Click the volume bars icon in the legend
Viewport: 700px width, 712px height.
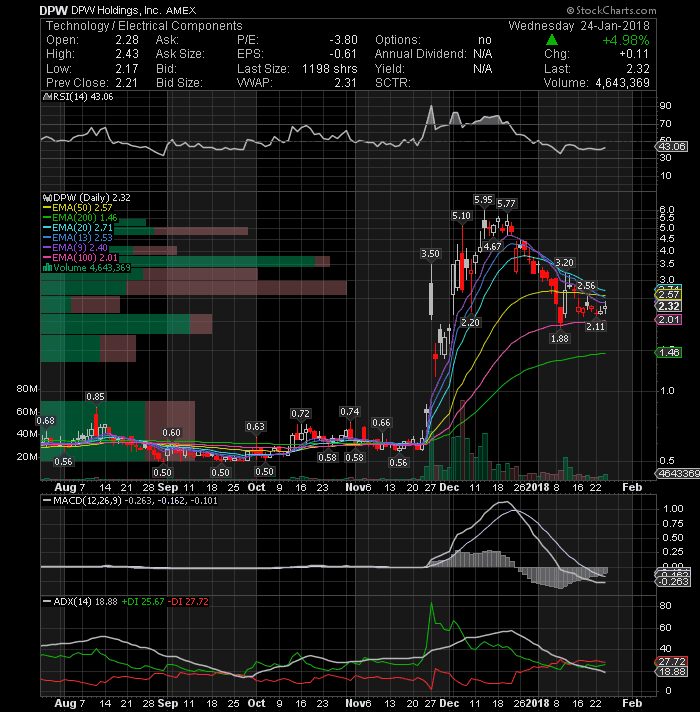coord(47,268)
